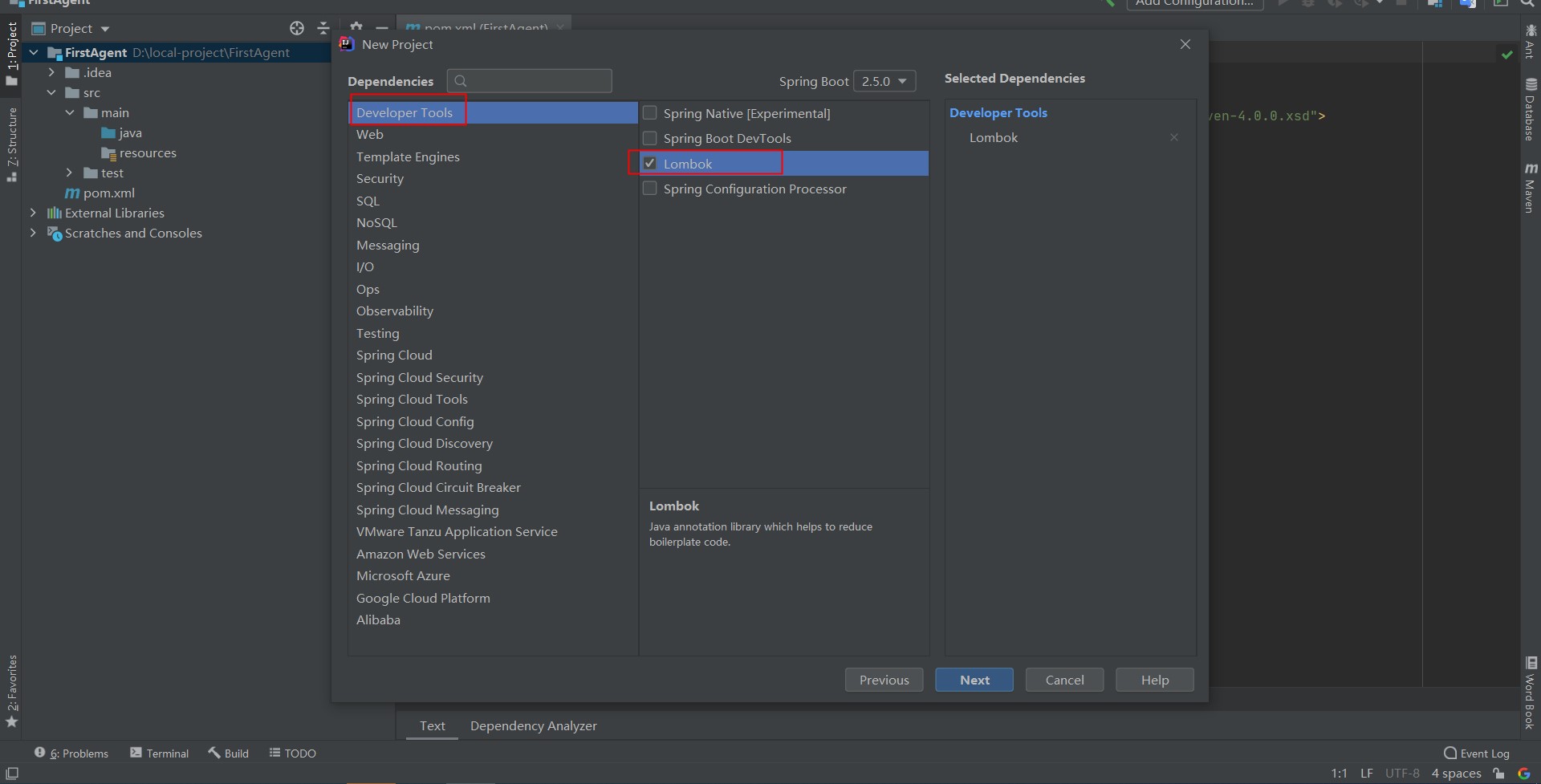Switch to the Text editor tab
This screenshot has width=1541, height=784.
432,725
